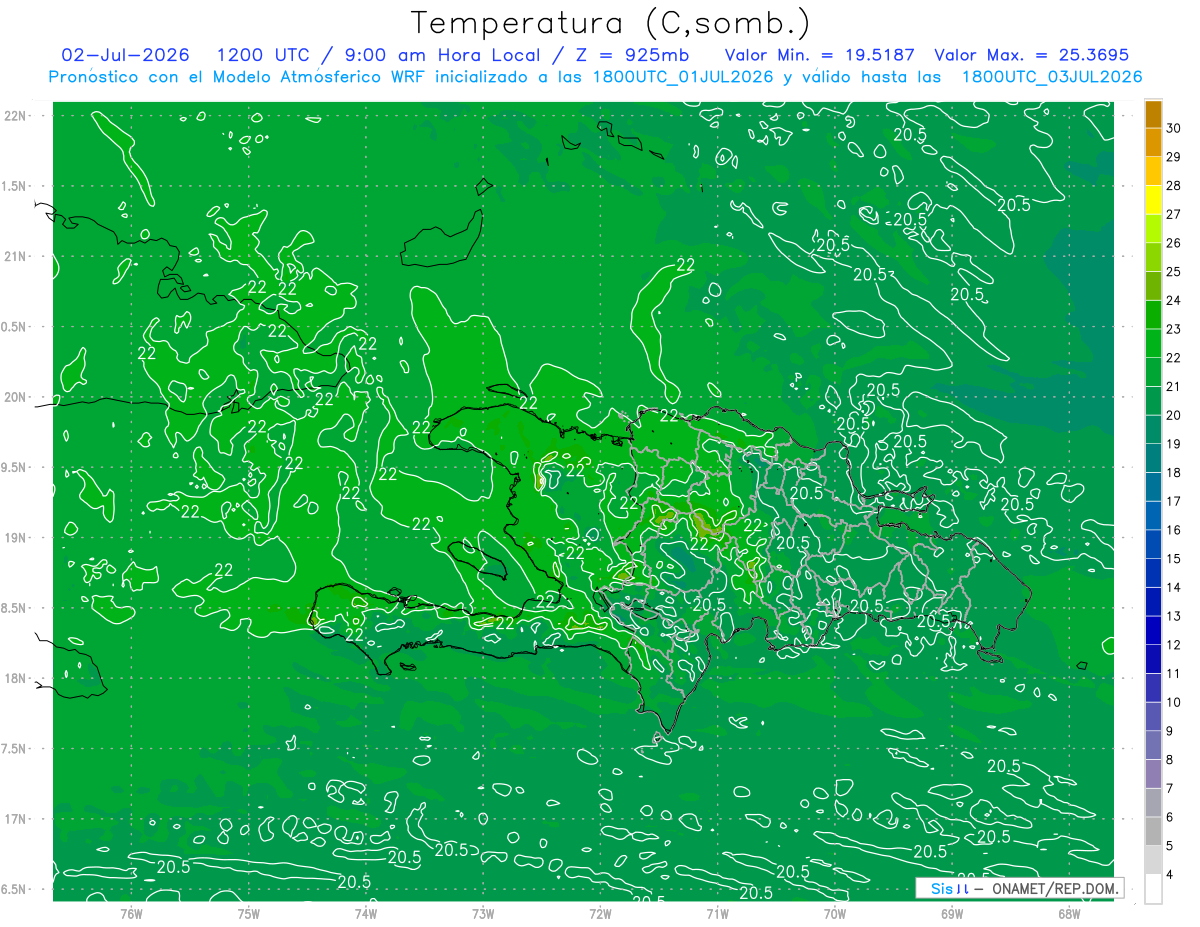Click the color scale value 30
This screenshot has width=1200, height=927.
tap(1174, 128)
